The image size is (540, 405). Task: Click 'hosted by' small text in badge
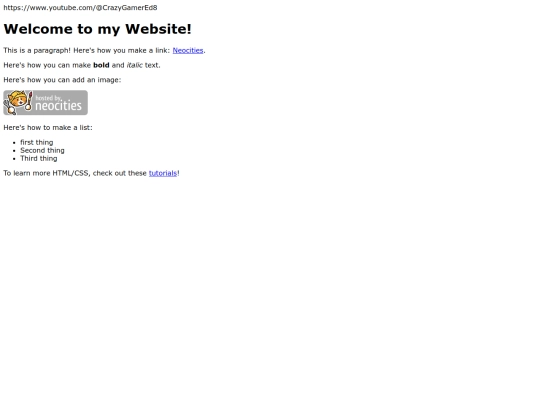[48, 98]
